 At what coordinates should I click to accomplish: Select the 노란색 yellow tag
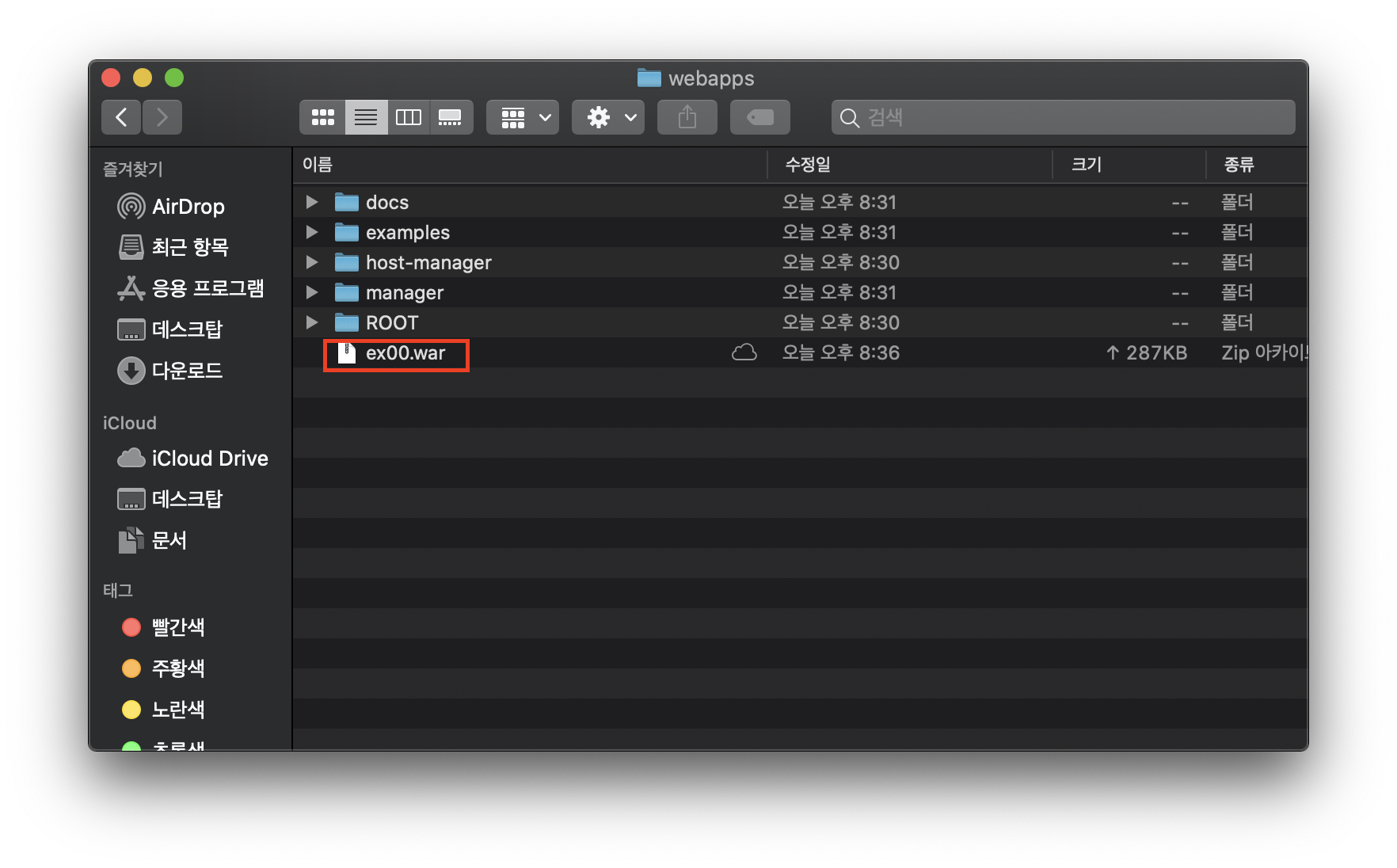163,710
